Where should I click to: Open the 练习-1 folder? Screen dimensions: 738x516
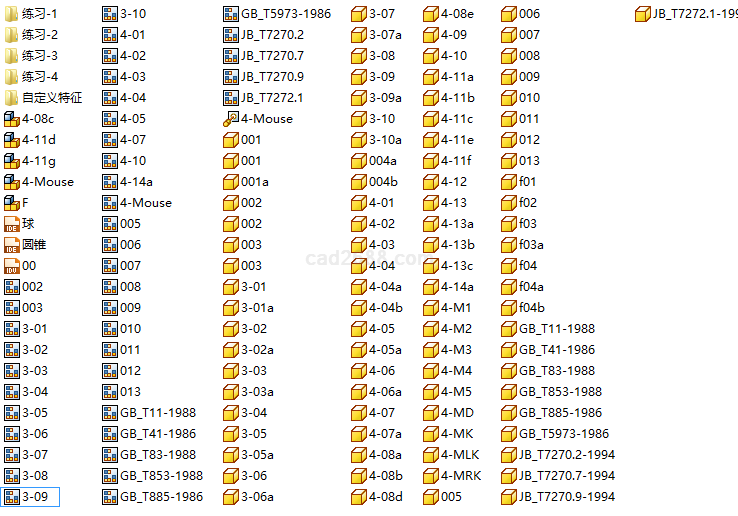(39, 14)
